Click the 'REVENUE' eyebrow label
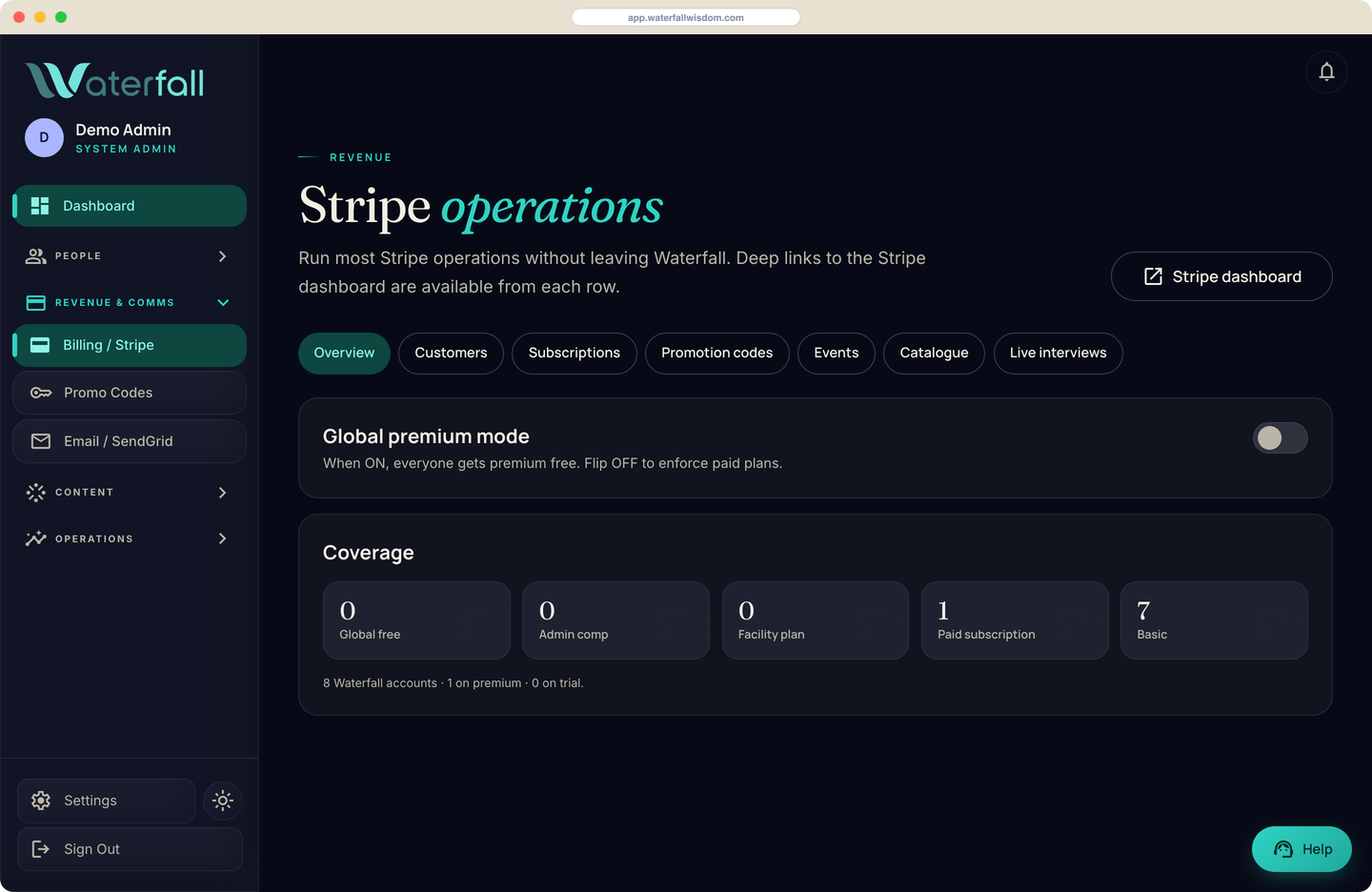The height and width of the screenshot is (892, 1372). click(361, 157)
